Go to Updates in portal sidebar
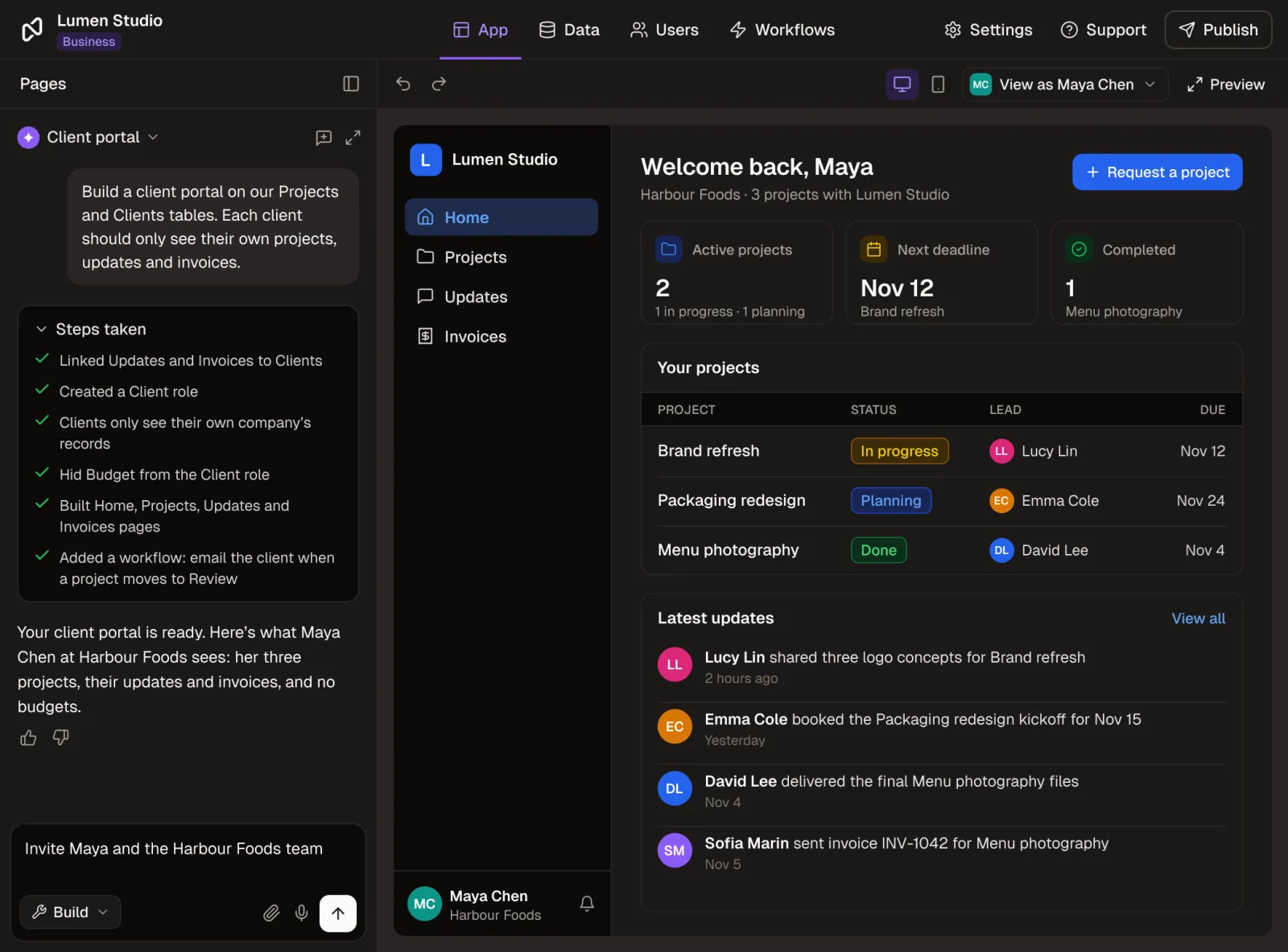 click(x=502, y=297)
